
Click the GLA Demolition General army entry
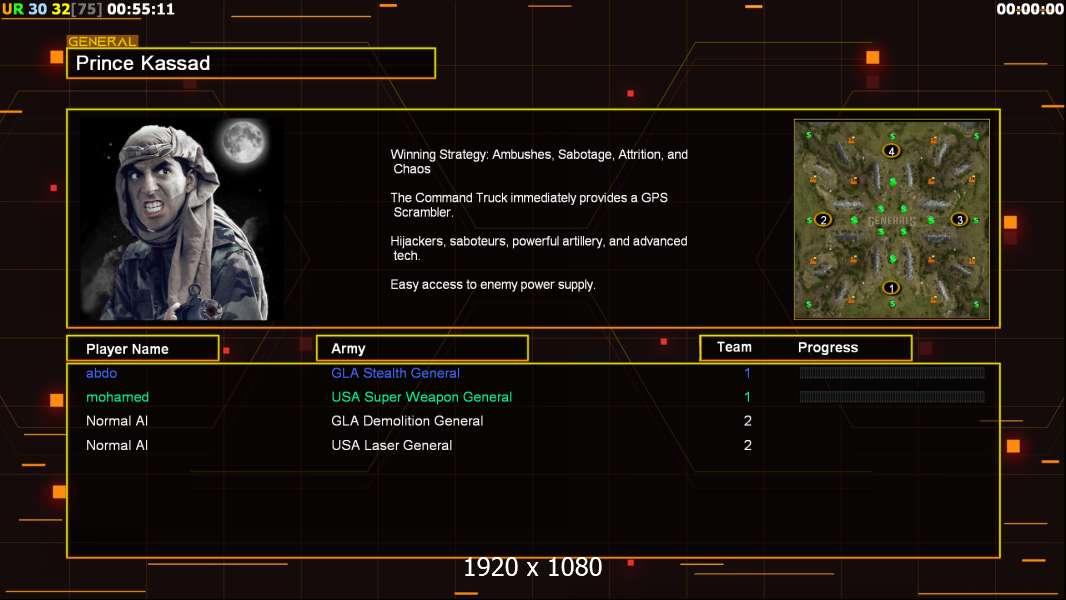click(407, 421)
